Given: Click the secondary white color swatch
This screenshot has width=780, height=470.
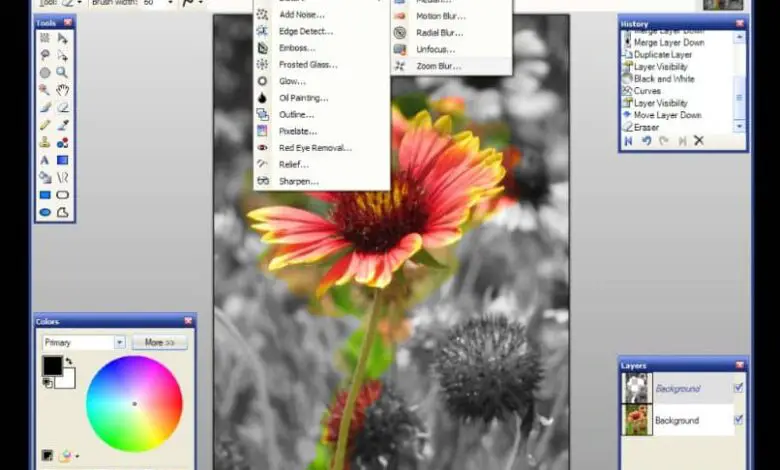Looking at the screenshot, I should click(68, 379).
